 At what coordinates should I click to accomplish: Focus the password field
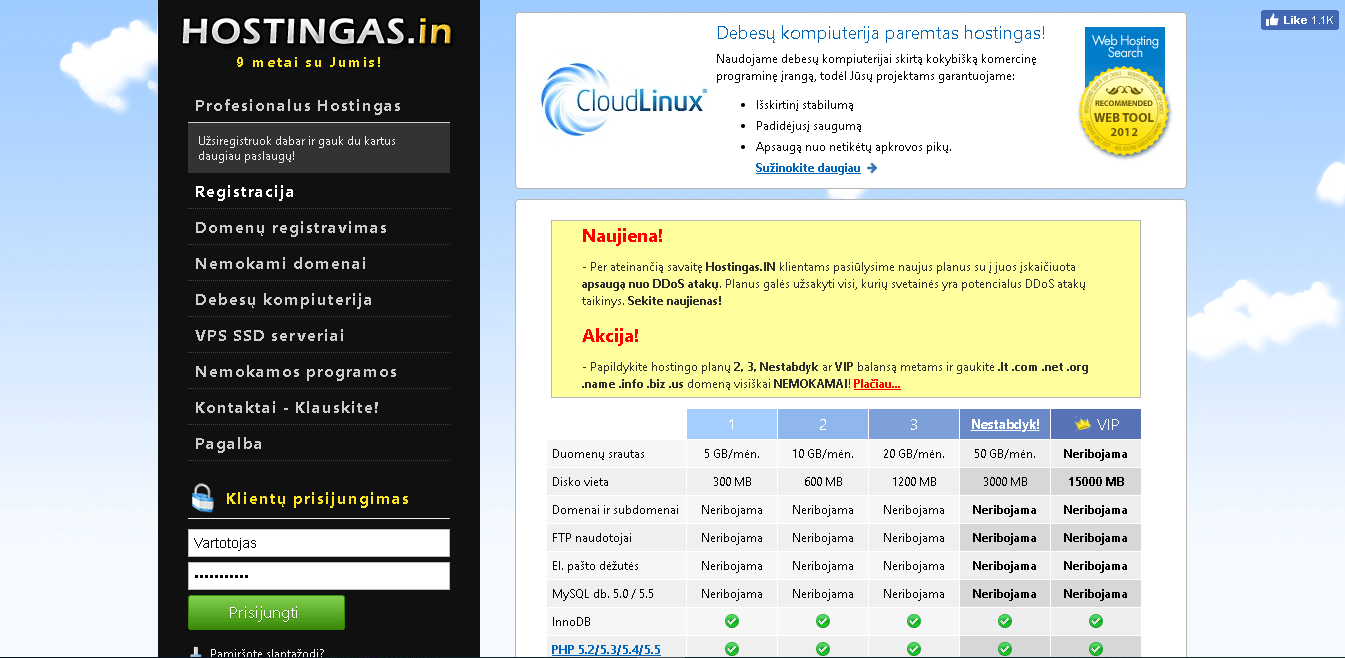(x=319, y=576)
